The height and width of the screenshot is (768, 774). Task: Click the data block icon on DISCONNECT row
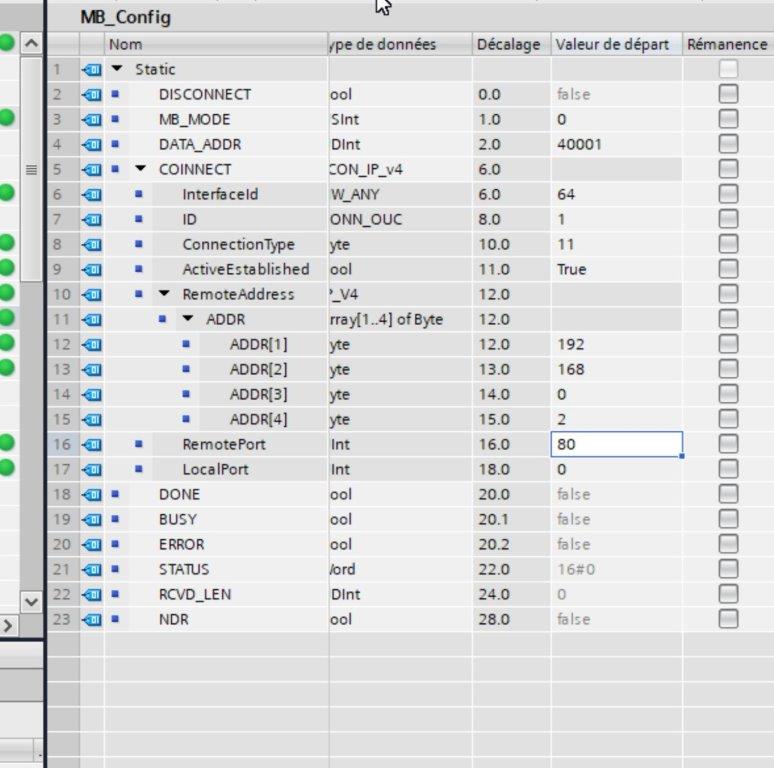pyautogui.click(x=92, y=94)
